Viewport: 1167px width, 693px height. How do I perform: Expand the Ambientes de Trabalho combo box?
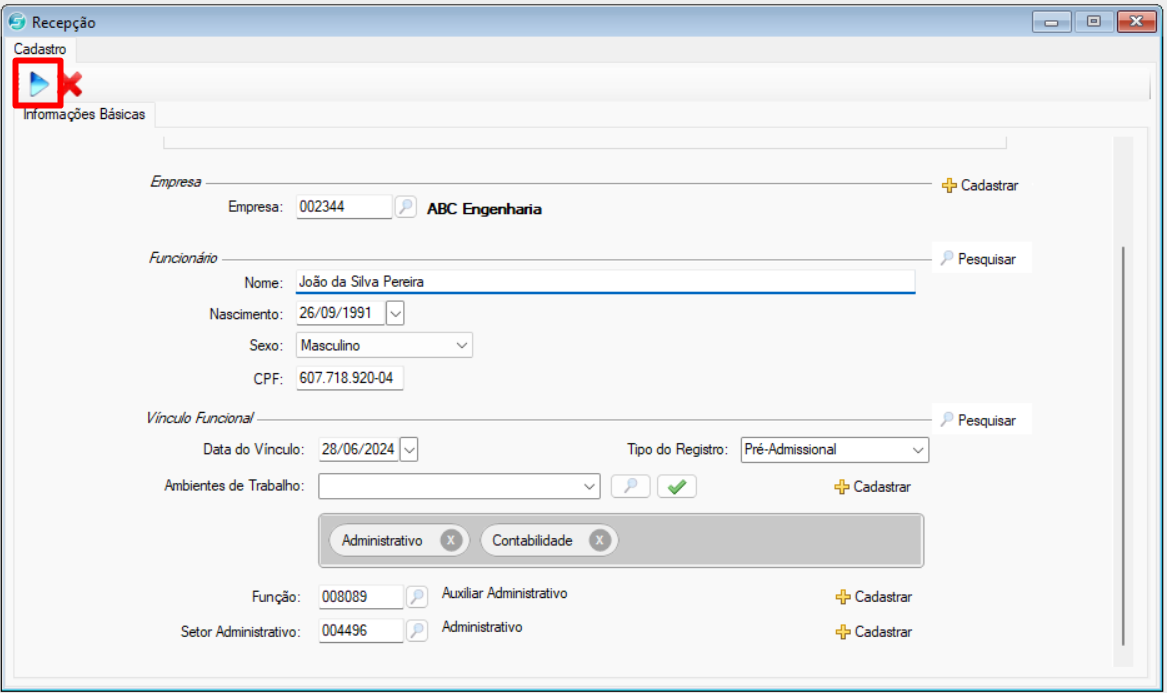(588, 487)
